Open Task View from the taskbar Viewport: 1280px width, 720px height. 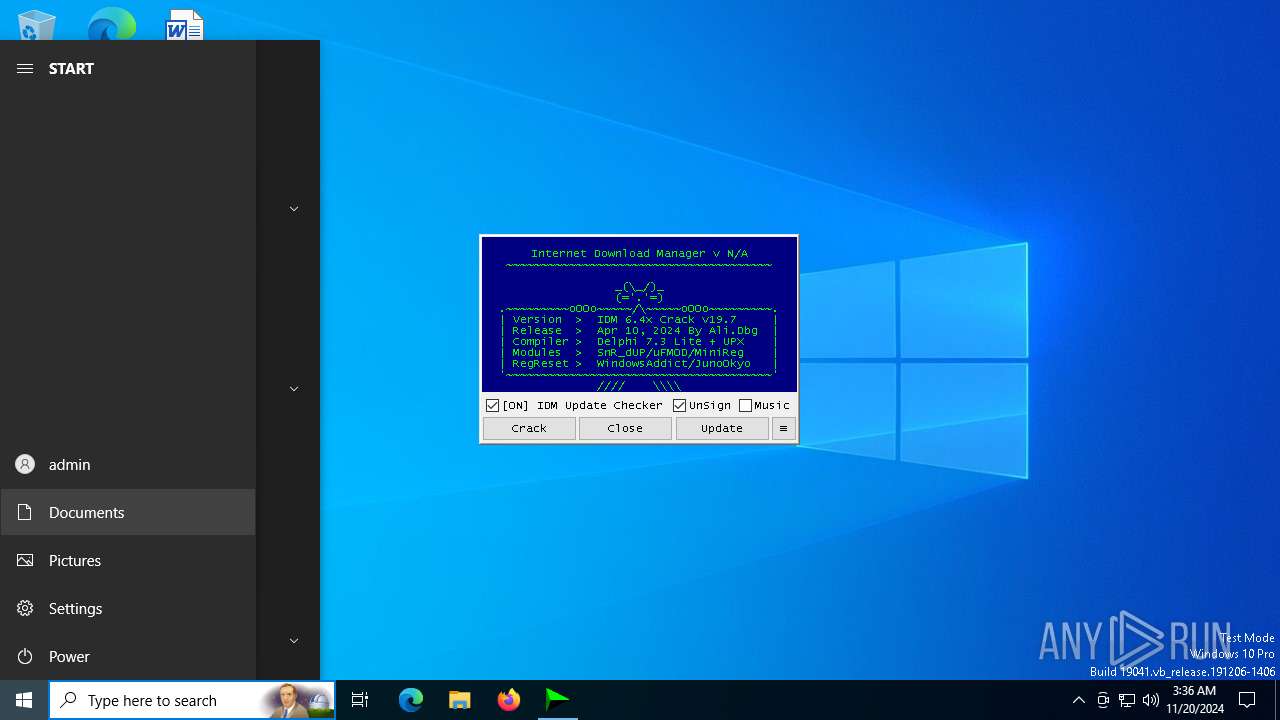click(360, 700)
